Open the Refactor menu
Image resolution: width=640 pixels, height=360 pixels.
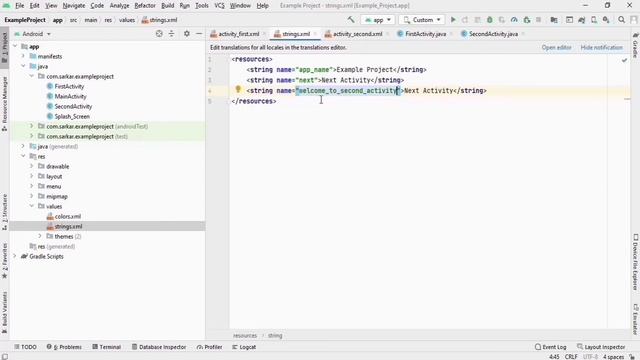(145, 5)
